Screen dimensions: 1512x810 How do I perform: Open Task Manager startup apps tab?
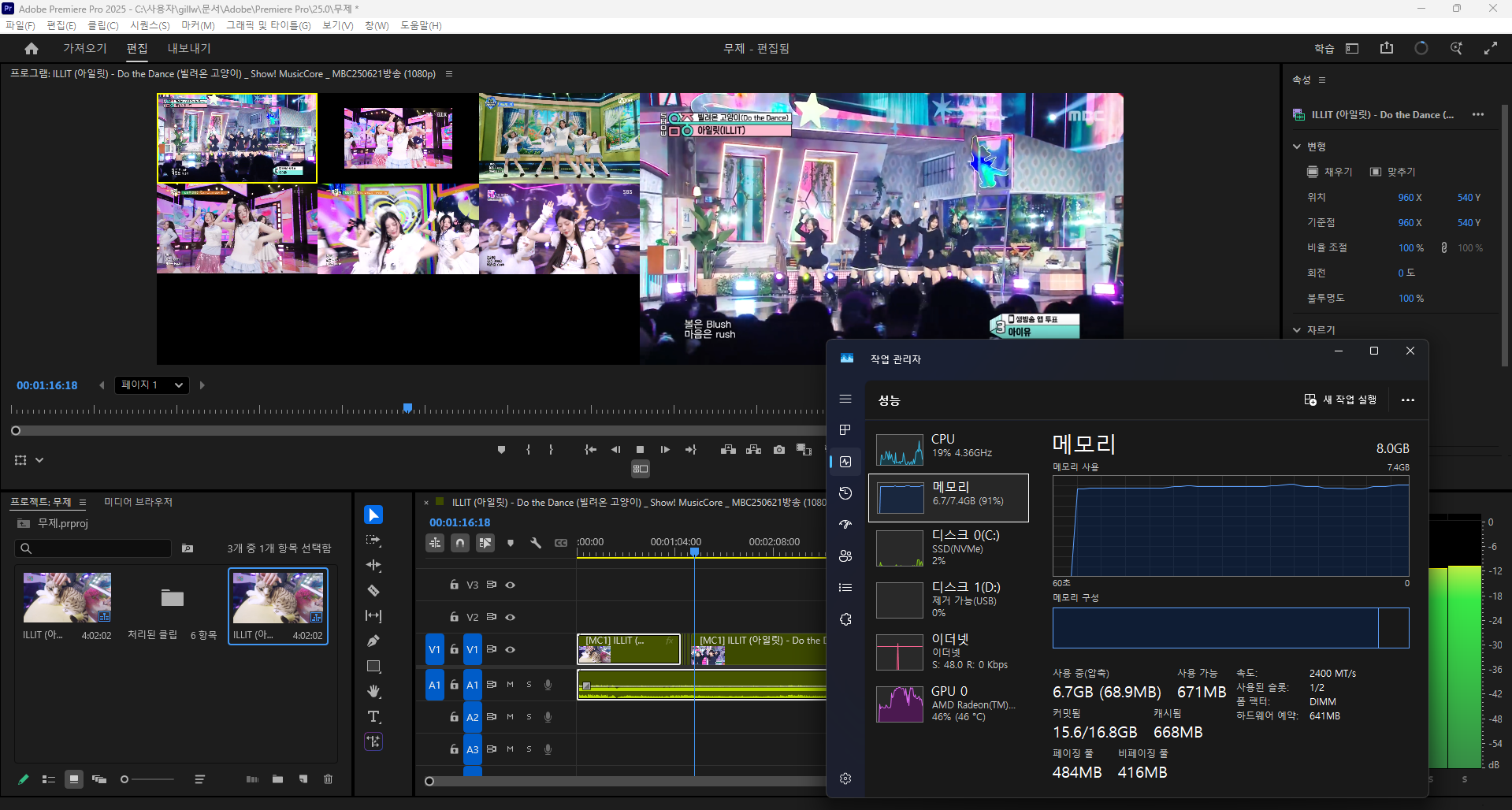point(845,525)
